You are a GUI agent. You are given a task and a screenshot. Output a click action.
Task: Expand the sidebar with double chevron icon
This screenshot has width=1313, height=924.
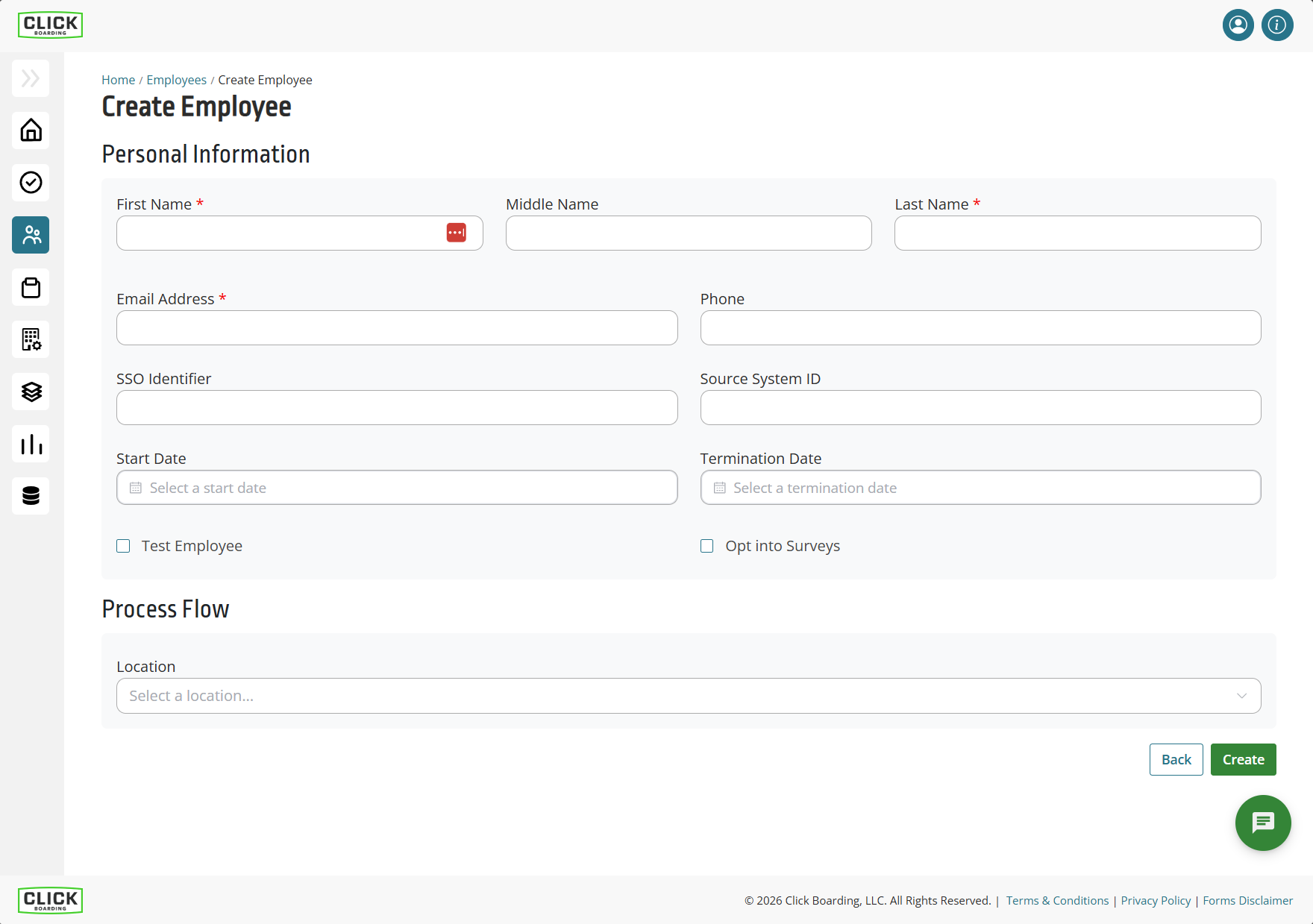tap(31, 78)
